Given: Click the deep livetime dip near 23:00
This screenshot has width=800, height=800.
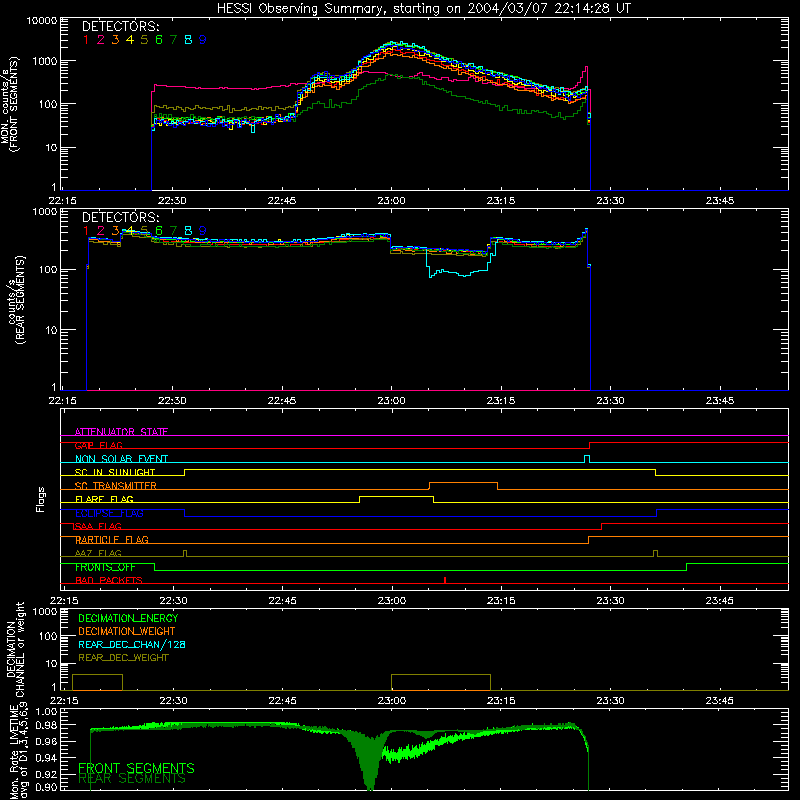Looking at the screenshot, I should coord(370,763).
